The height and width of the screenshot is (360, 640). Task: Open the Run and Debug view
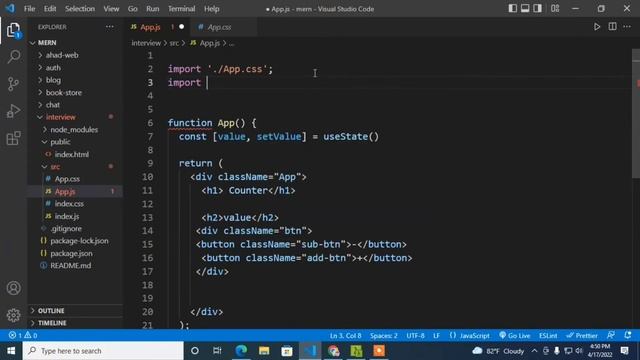coord(13,111)
